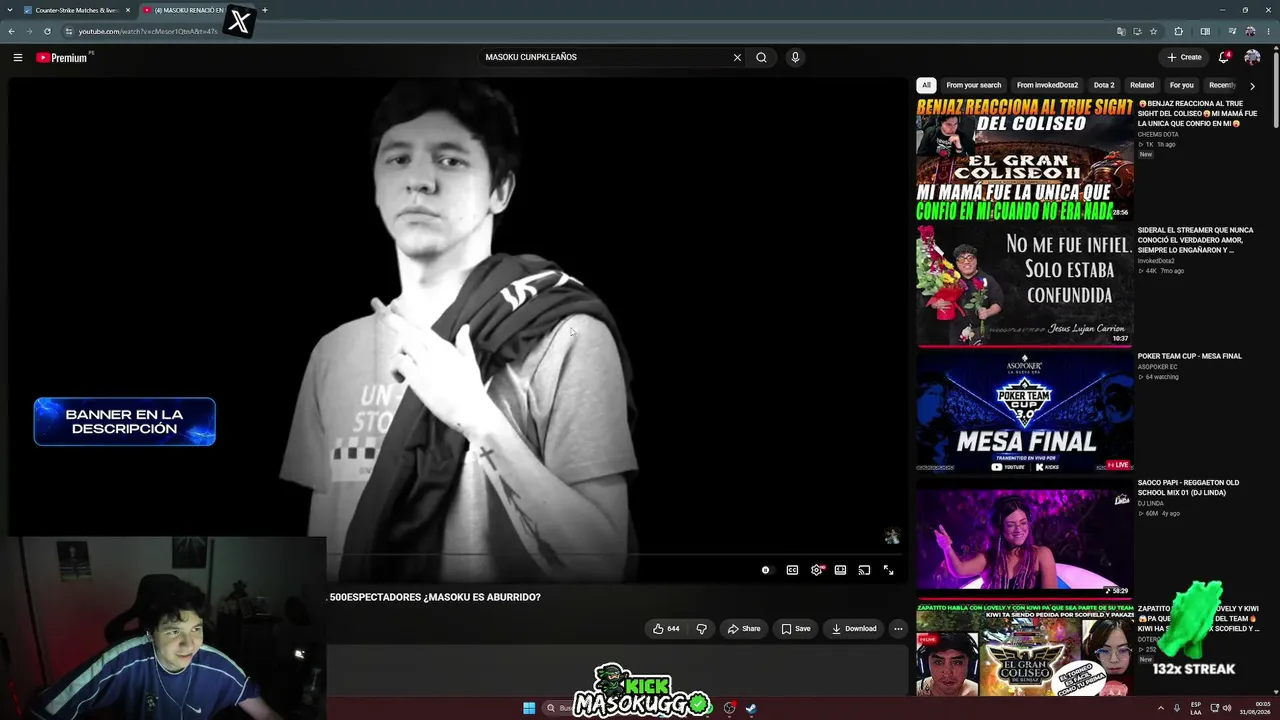Open the Create menu button
The image size is (1280, 720).
[1184, 57]
